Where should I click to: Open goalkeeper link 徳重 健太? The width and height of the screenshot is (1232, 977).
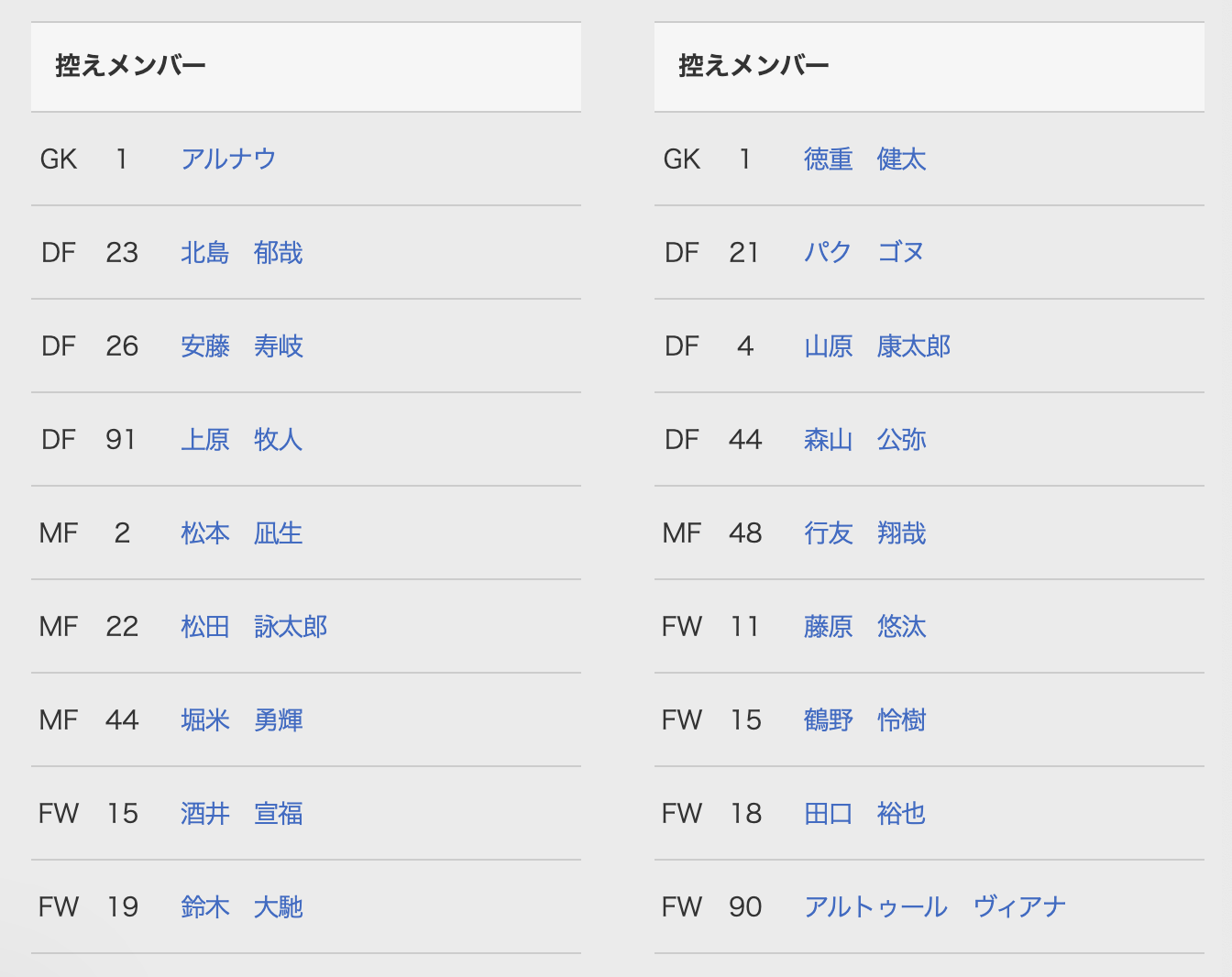pyautogui.click(x=865, y=159)
